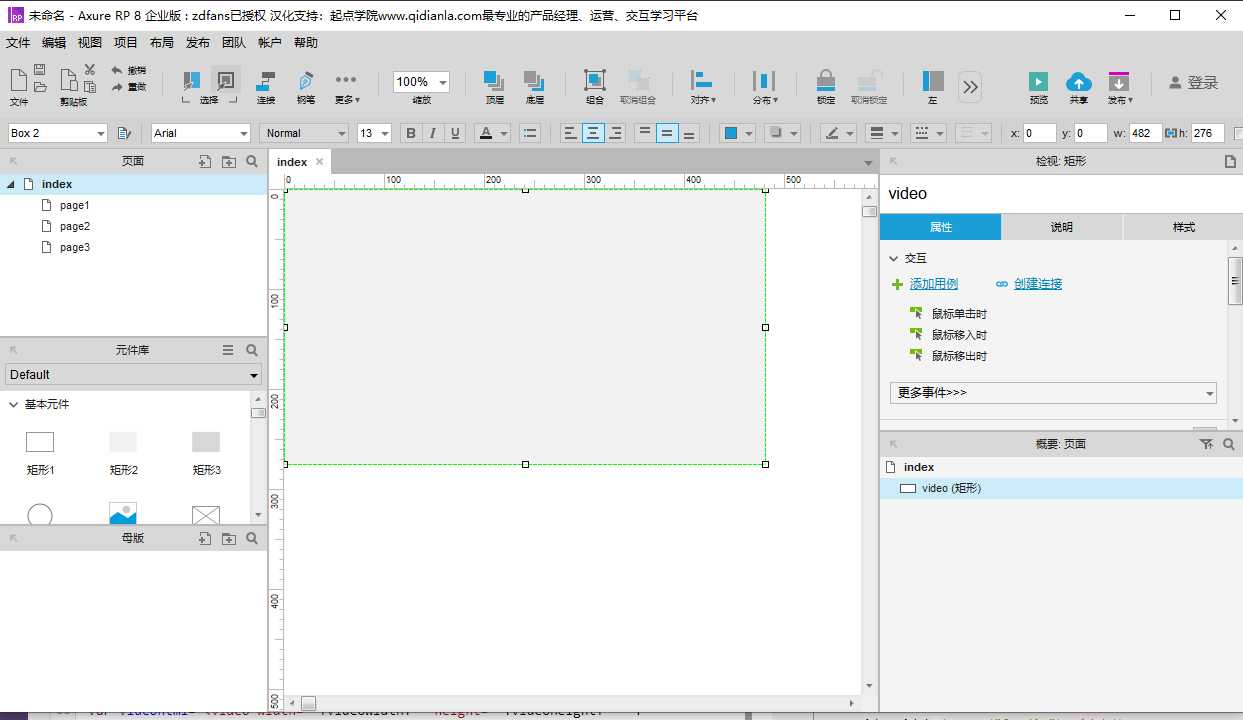This screenshot has width=1243, height=720.
Task: Open the 发布 menu in menu bar
Action: pos(198,43)
